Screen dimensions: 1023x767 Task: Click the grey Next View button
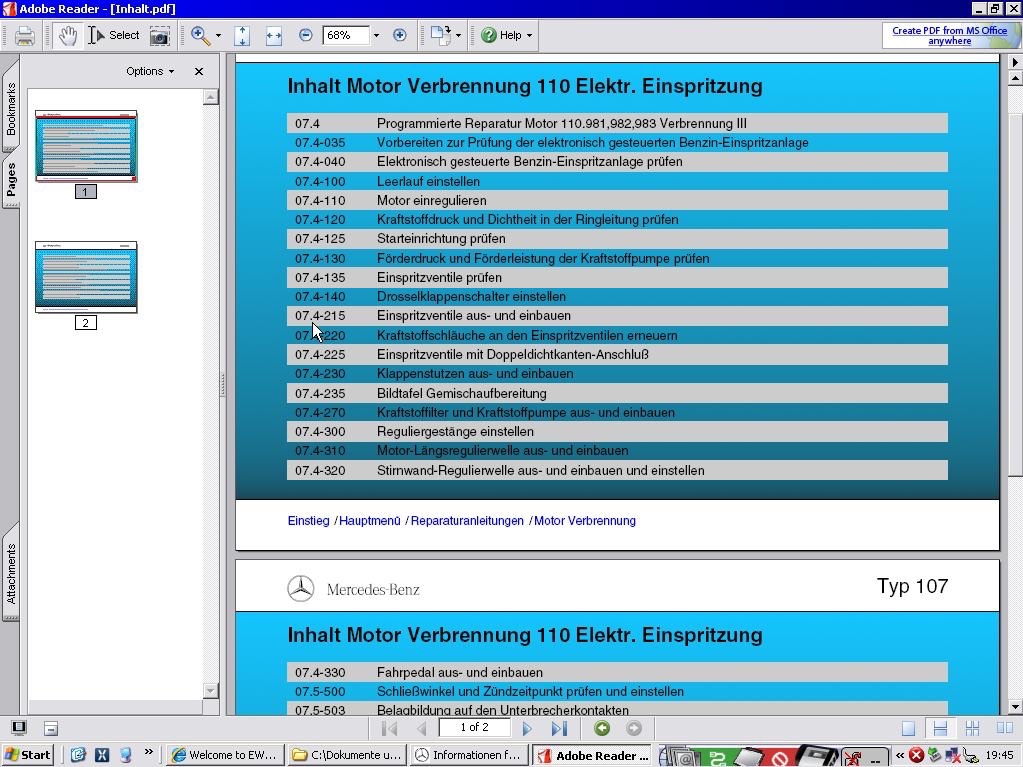click(x=634, y=728)
